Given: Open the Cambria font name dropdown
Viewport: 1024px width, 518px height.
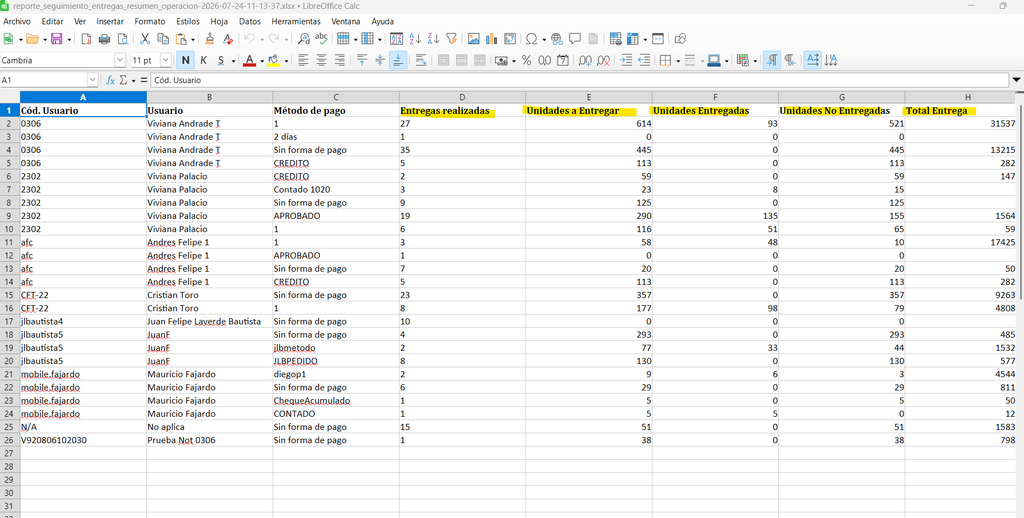Looking at the screenshot, I should tap(120, 60).
